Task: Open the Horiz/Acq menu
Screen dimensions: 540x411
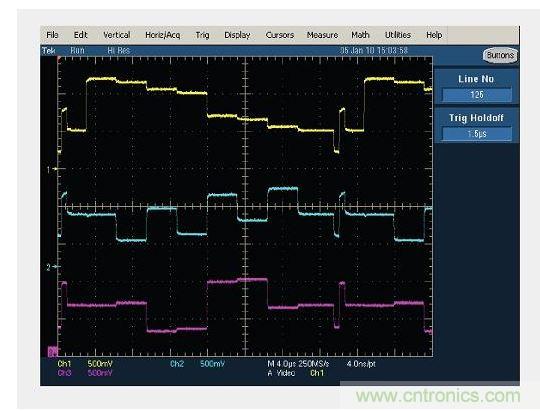Action: coord(163,35)
